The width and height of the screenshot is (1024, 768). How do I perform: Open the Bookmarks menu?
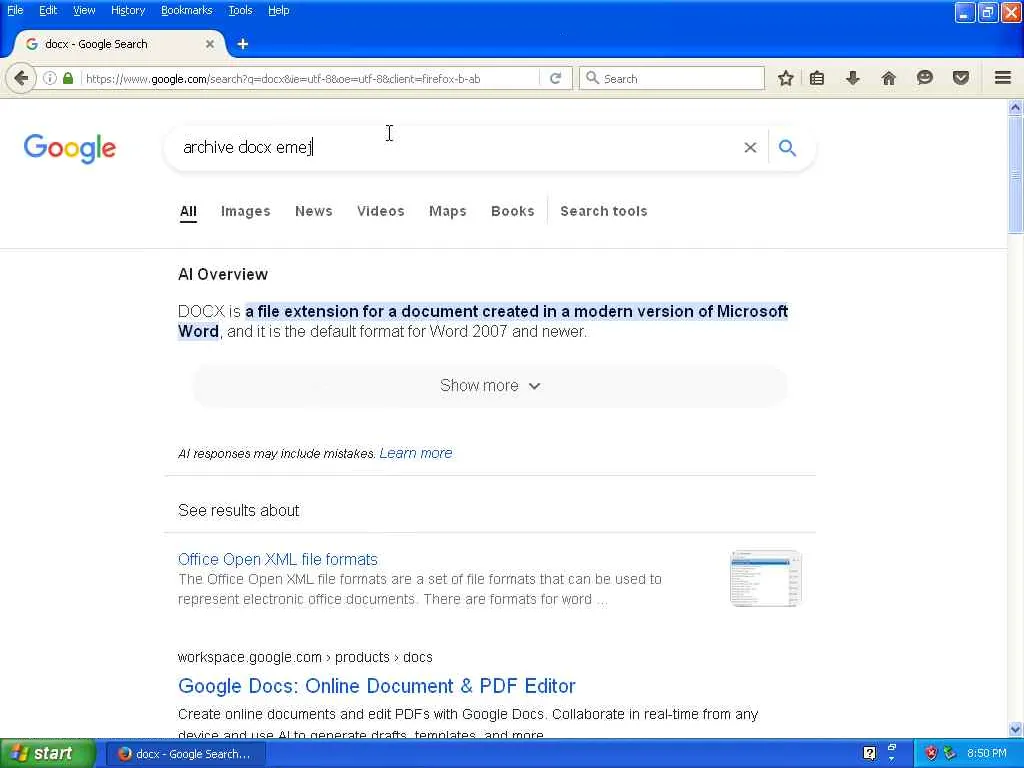click(x=187, y=10)
